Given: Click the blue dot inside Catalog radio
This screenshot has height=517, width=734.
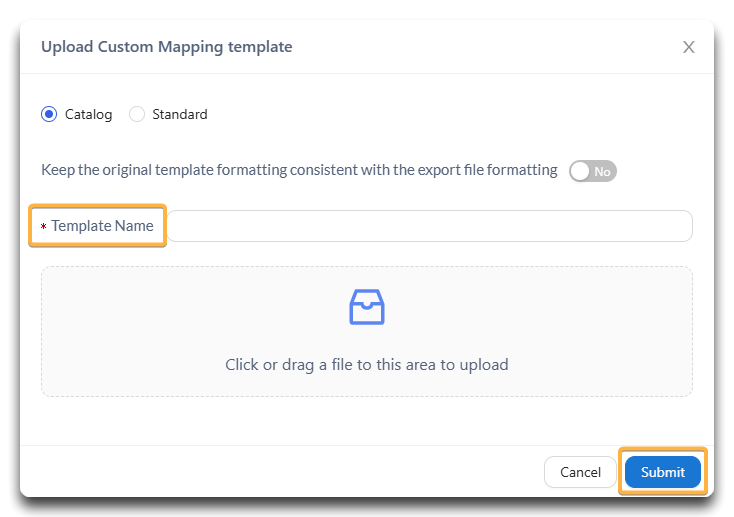Looking at the screenshot, I should tap(49, 114).
